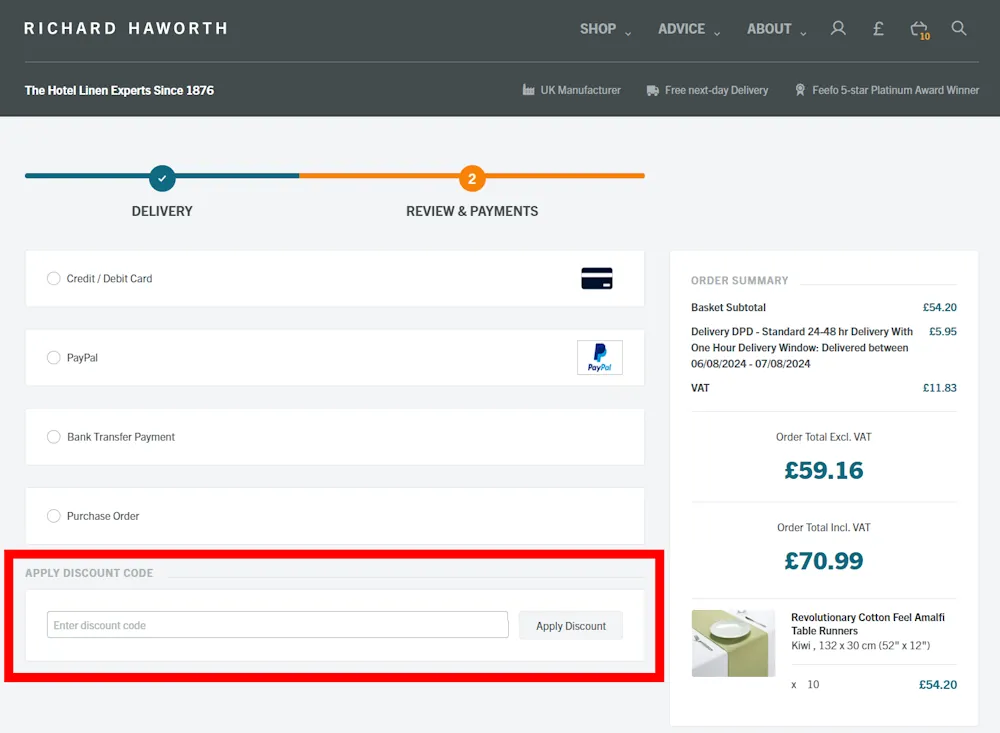
Task: Click the Richard Haworth logo
Action: (126, 29)
